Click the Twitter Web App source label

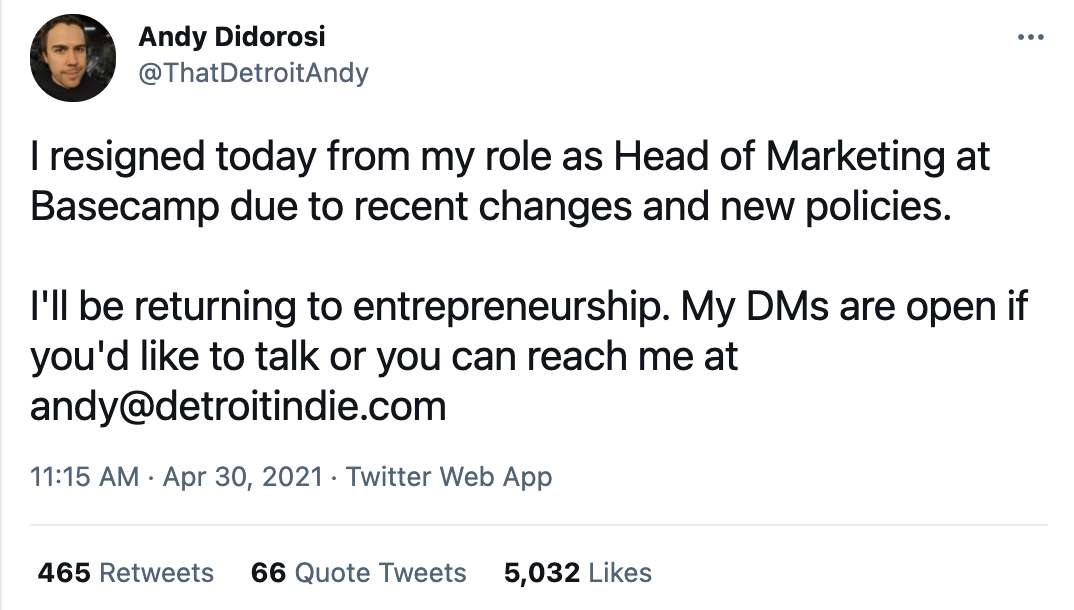pyautogui.click(x=448, y=476)
